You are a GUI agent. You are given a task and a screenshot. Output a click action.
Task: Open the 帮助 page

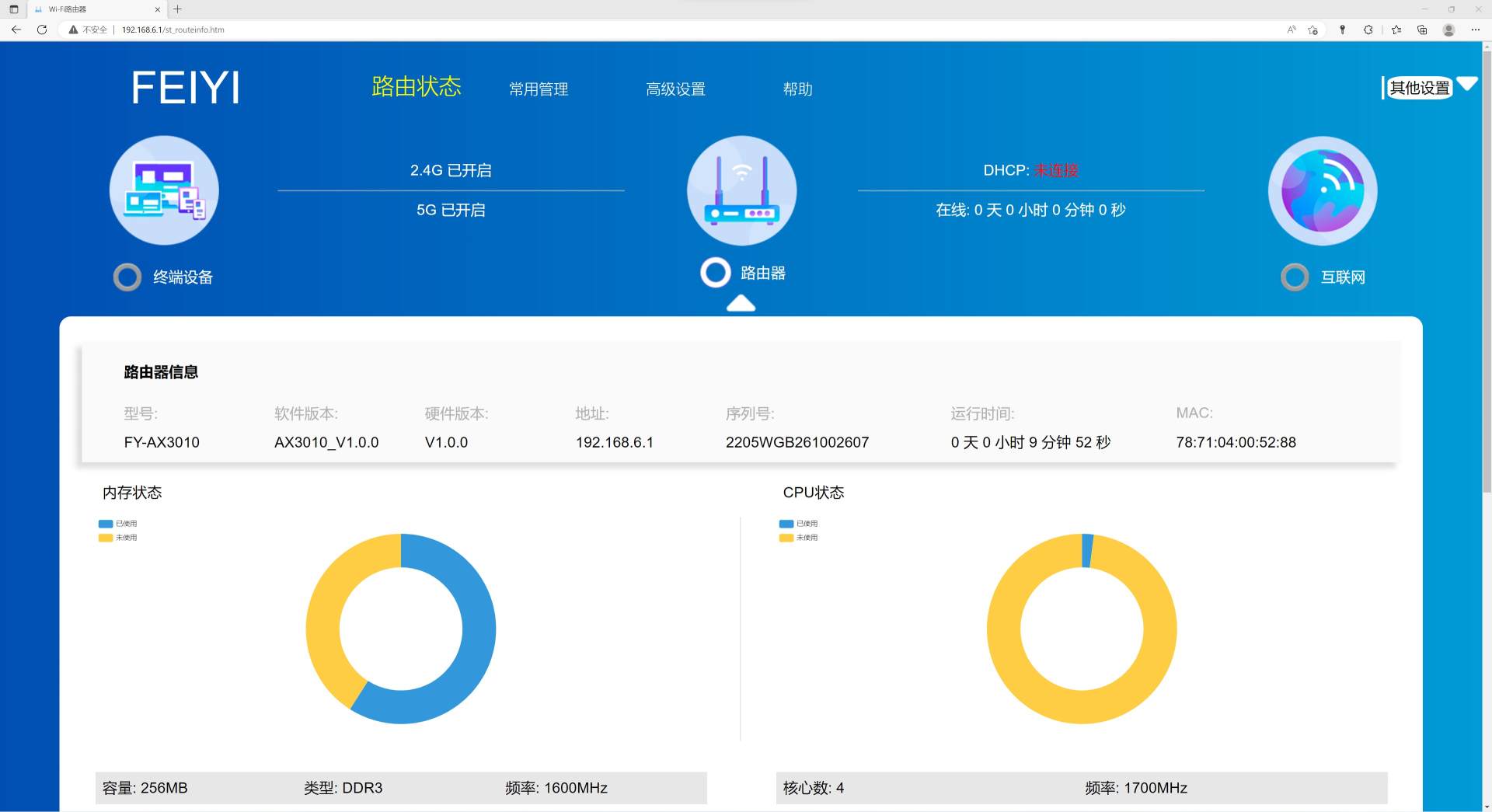[797, 89]
